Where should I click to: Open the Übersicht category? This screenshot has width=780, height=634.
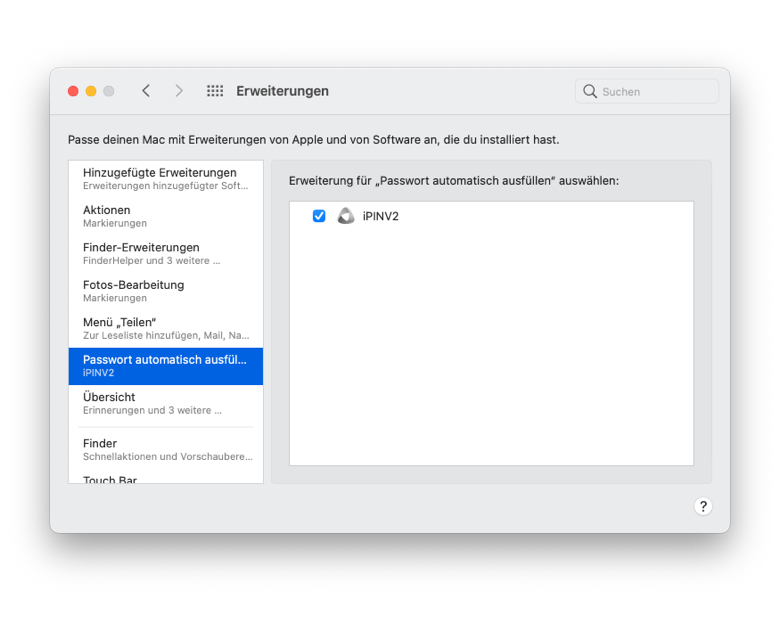tap(166, 403)
